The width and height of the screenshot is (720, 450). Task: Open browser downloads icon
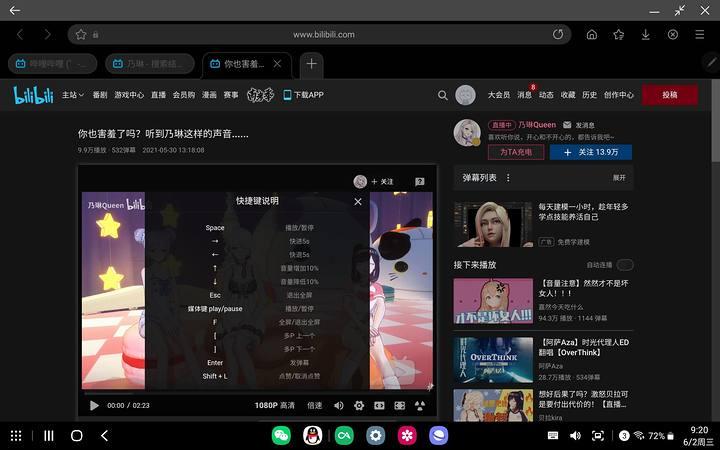(x=645, y=34)
